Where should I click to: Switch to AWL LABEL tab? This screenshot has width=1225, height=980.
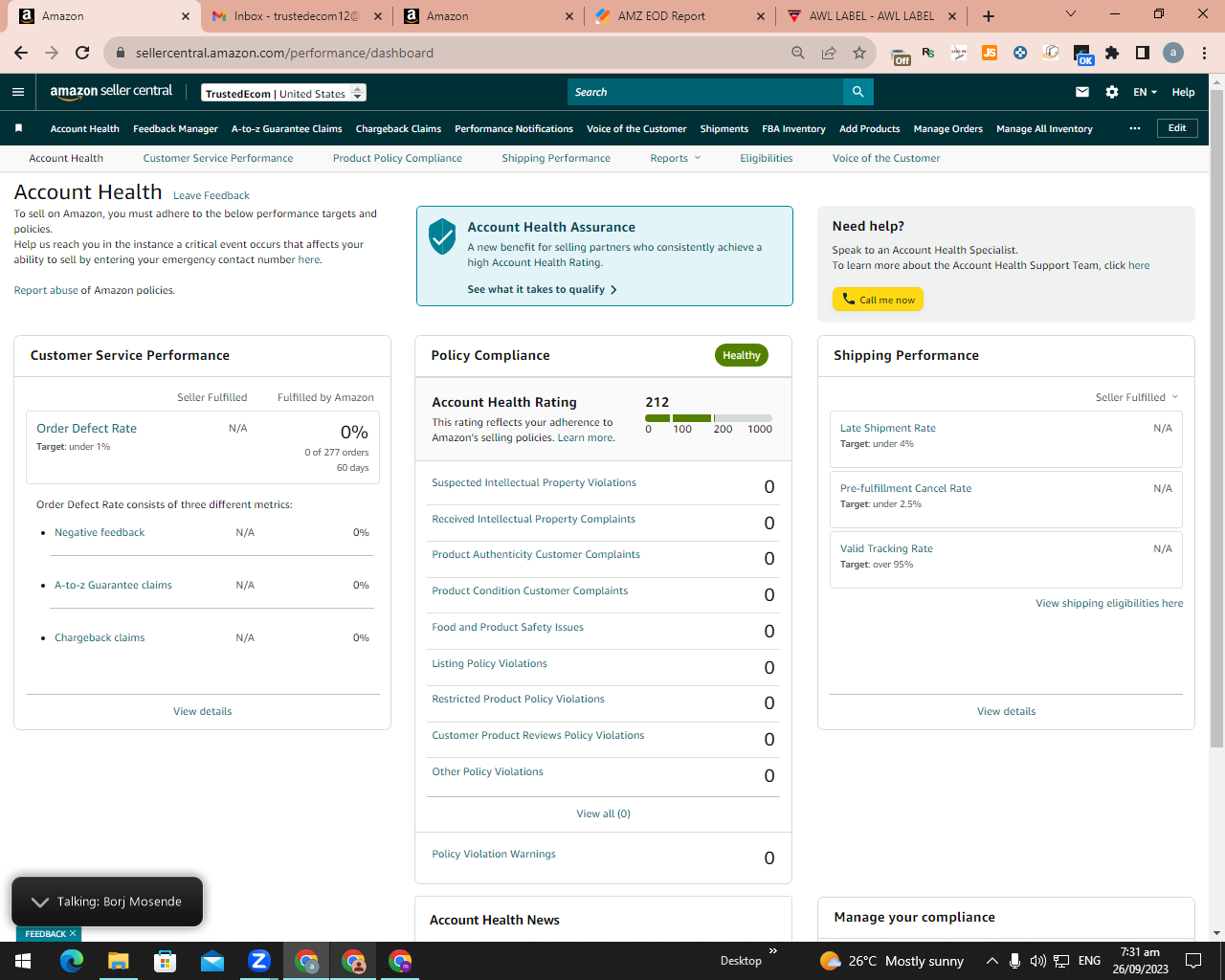point(872,16)
